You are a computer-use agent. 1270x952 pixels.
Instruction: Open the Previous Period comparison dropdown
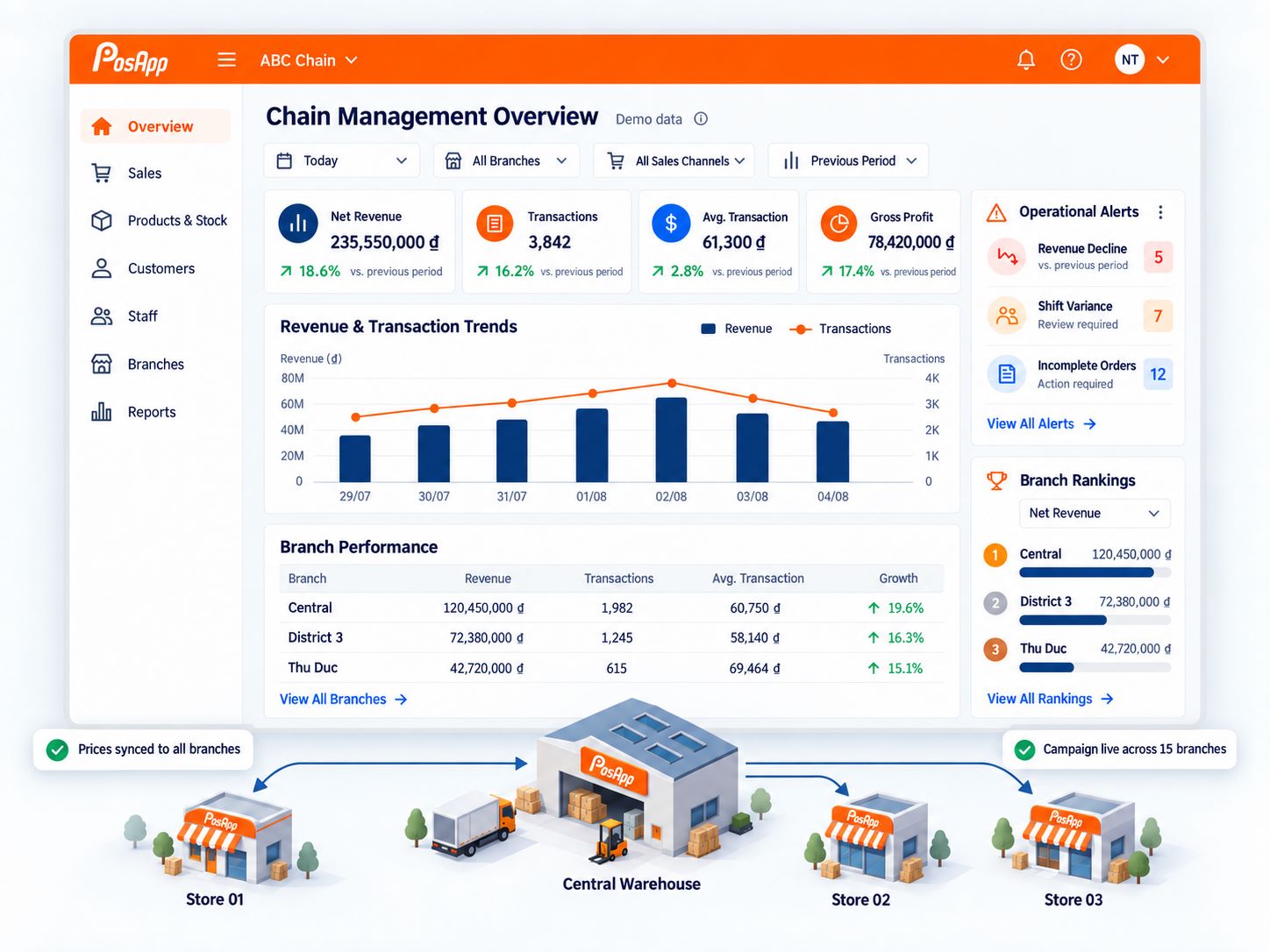pos(848,160)
